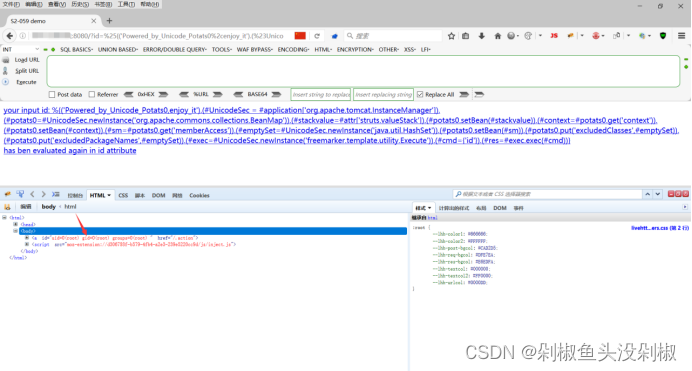692x371 pixels.
Task: Open the ERROR/DOUBLE QUERY dropdown menu
Action: 175,49
